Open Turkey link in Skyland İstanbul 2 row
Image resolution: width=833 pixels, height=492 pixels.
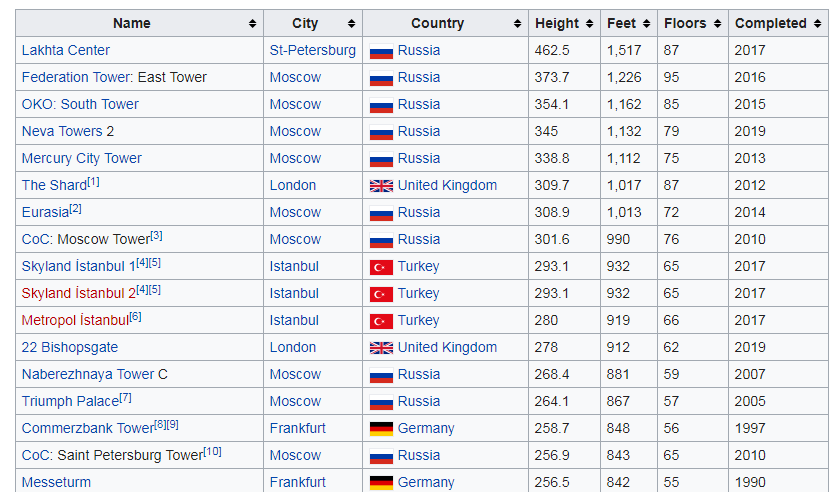click(419, 293)
